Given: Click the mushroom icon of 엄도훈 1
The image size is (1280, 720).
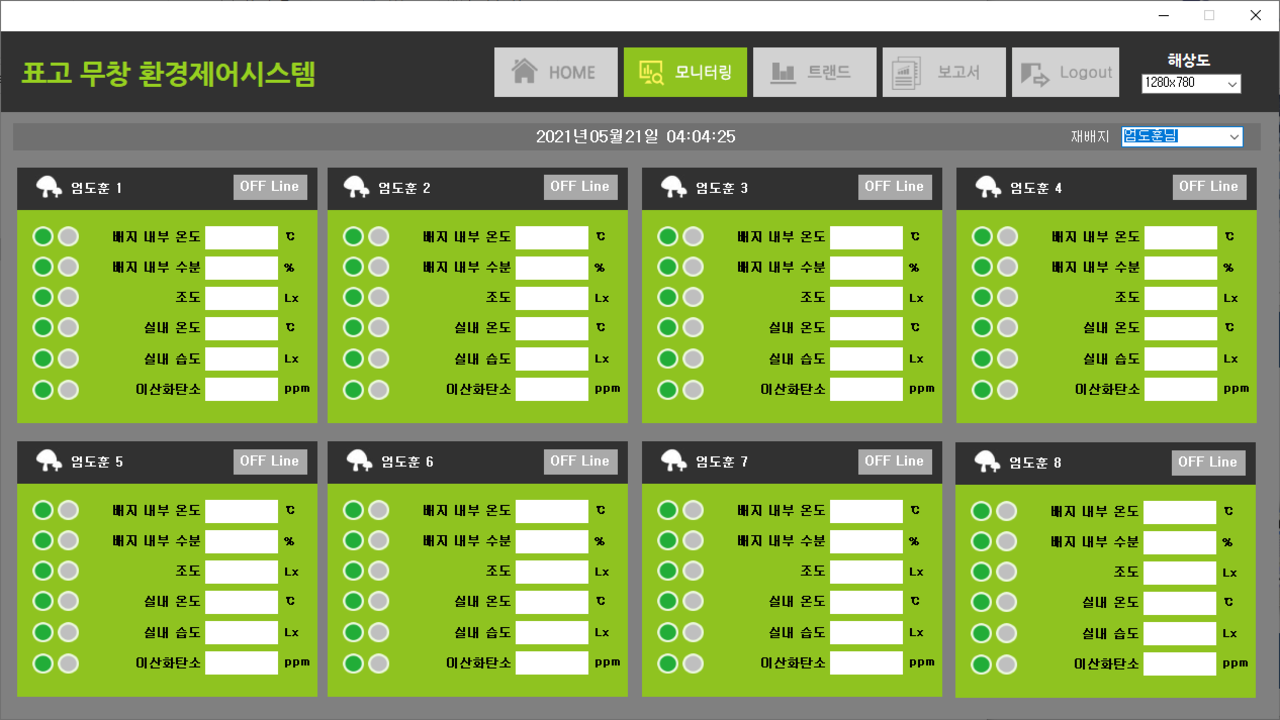Looking at the screenshot, I should point(49,187).
